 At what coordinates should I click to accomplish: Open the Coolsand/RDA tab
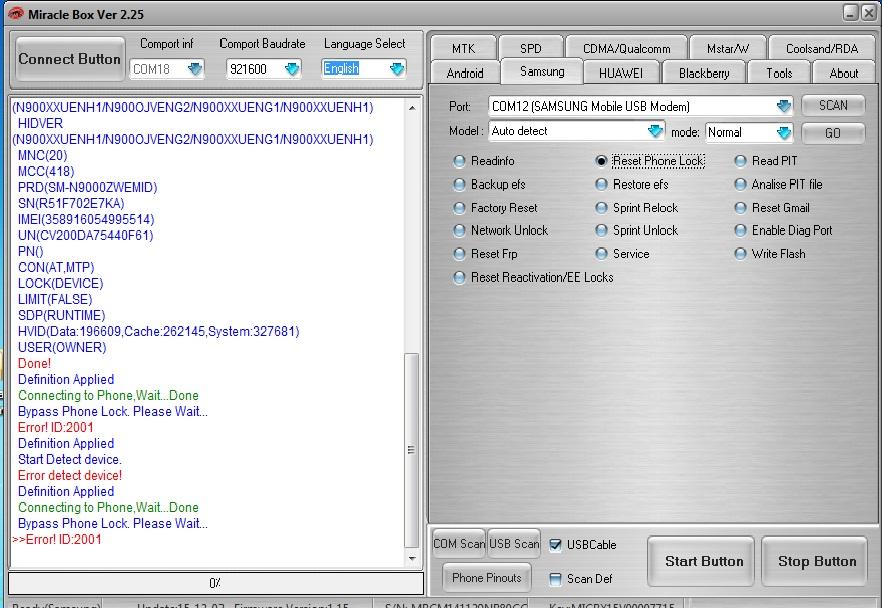pos(822,48)
